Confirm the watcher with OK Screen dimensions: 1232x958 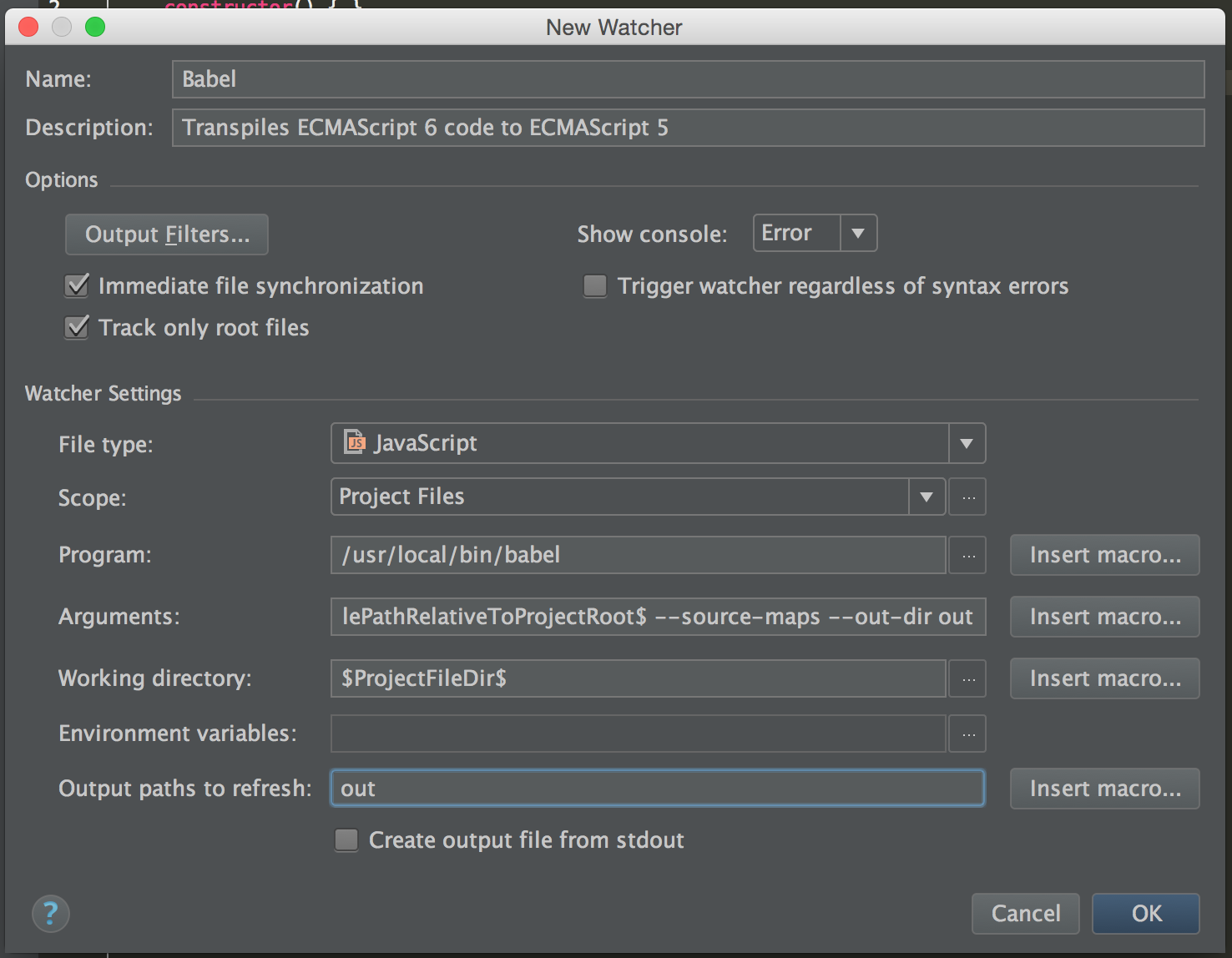point(1146,914)
